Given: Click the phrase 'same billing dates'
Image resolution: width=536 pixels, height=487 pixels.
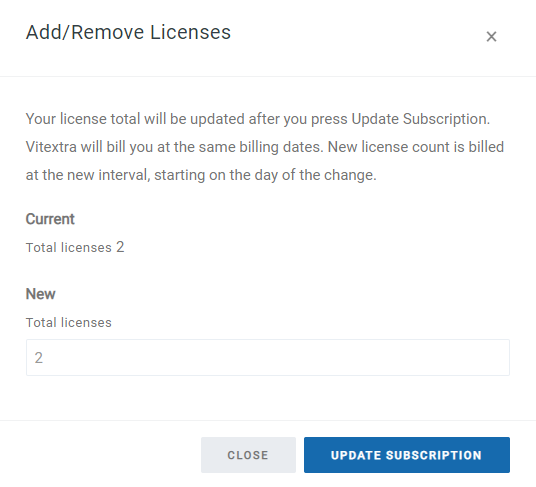Looking at the screenshot, I should click(x=259, y=147).
